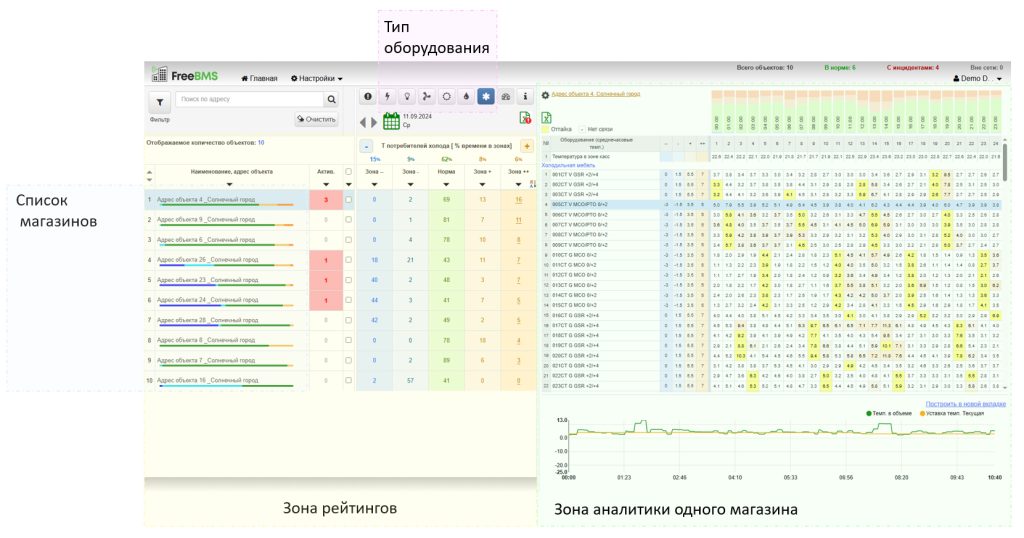Screen dimensions: 1024x538
Task: Select the electricity lightning equipment icon
Action: (x=388, y=97)
